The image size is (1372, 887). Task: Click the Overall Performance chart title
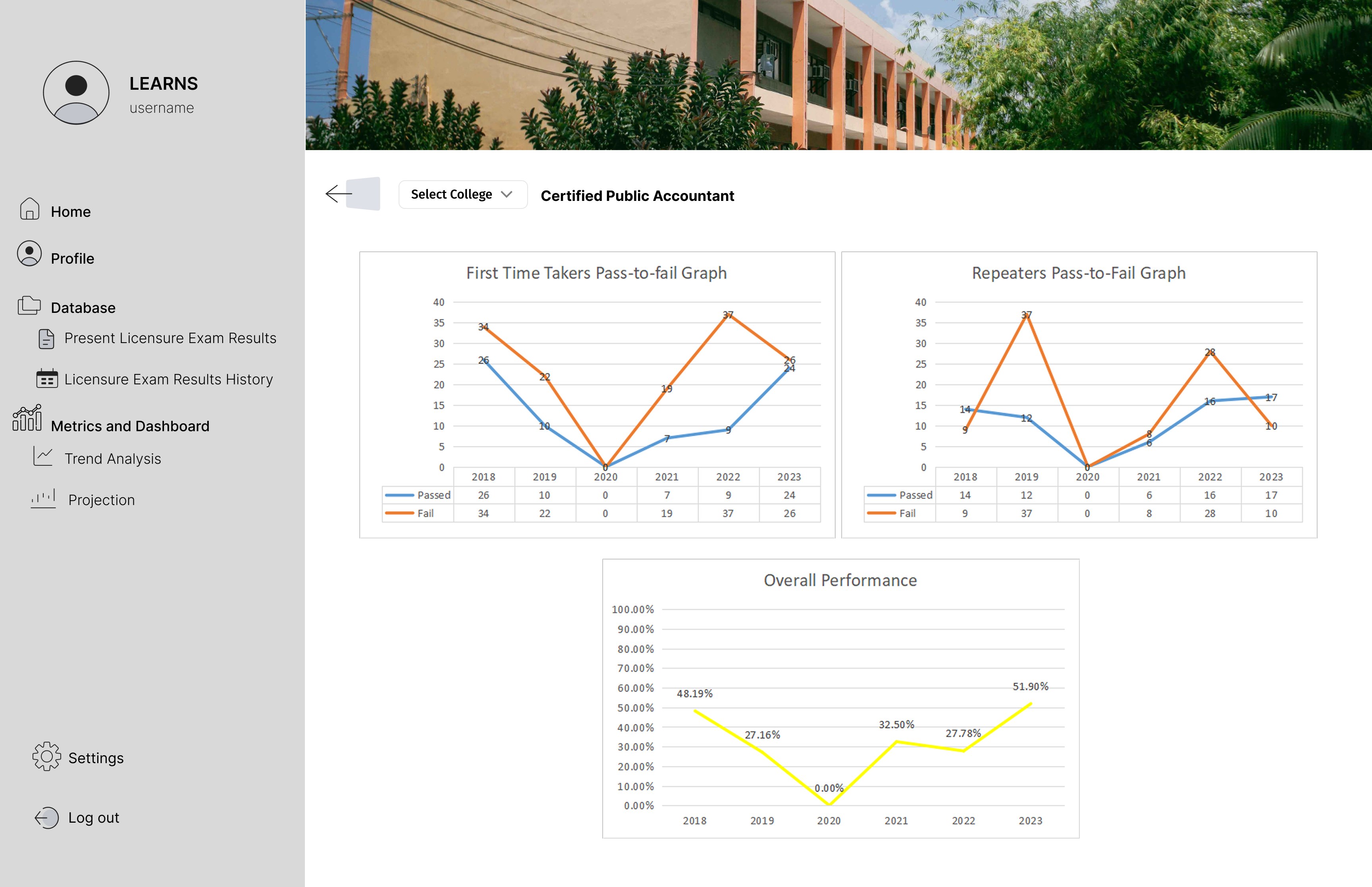click(x=840, y=580)
